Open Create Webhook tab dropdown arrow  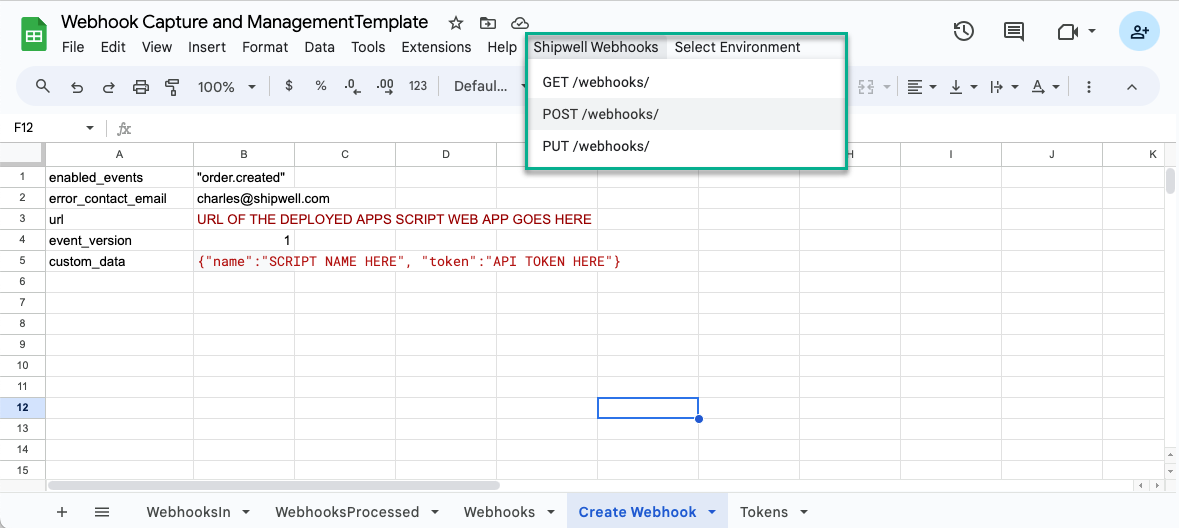712,512
